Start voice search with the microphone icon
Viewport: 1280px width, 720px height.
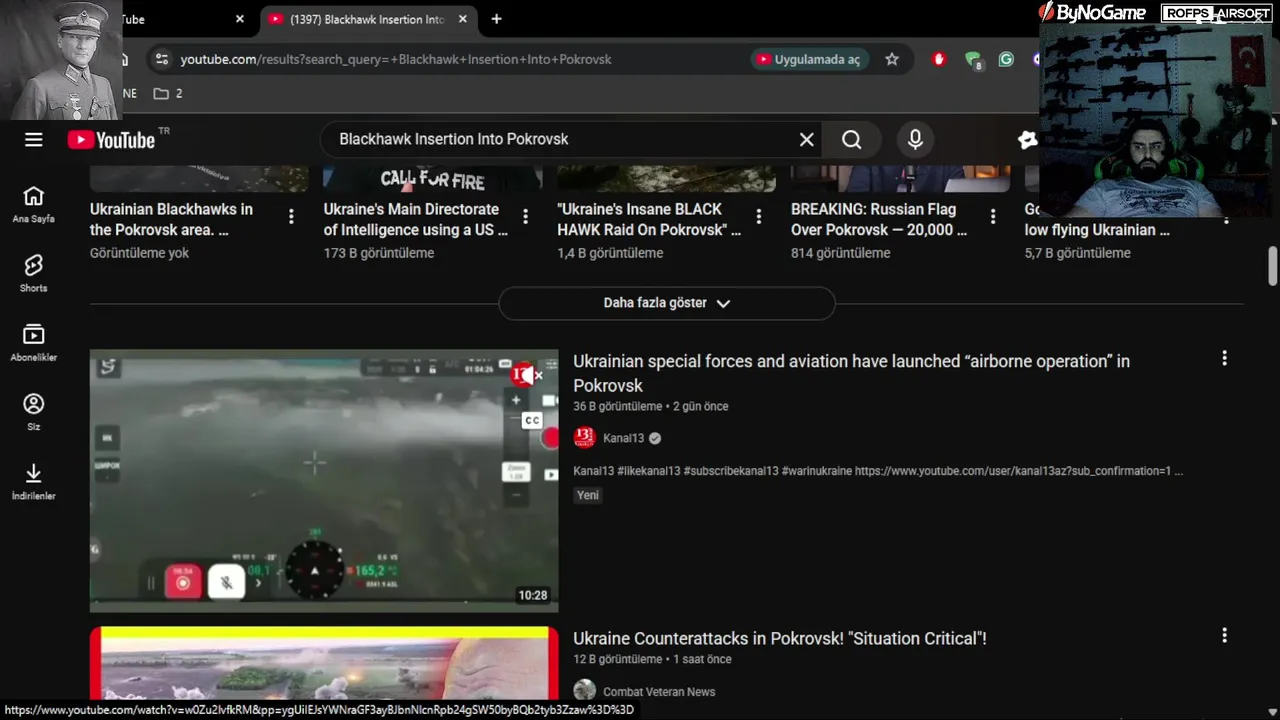coord(915,140)
